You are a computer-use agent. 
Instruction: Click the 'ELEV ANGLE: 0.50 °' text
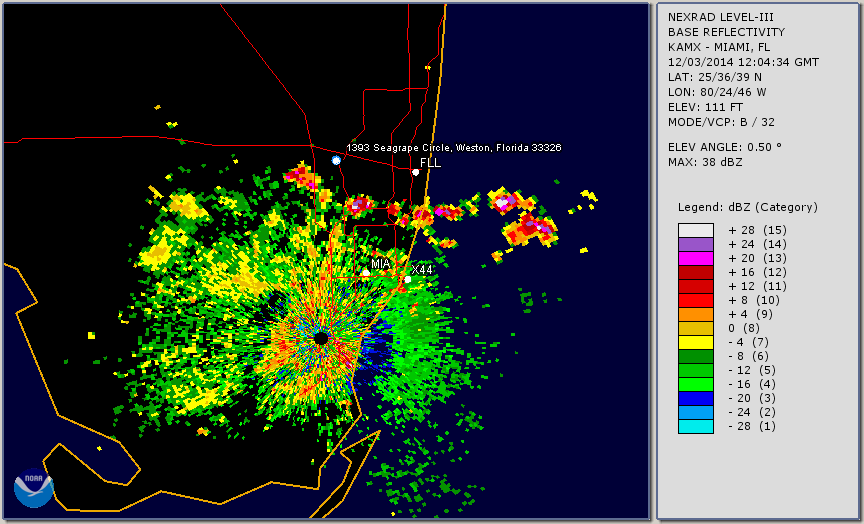pyautogui.click(x=725, y=147)
